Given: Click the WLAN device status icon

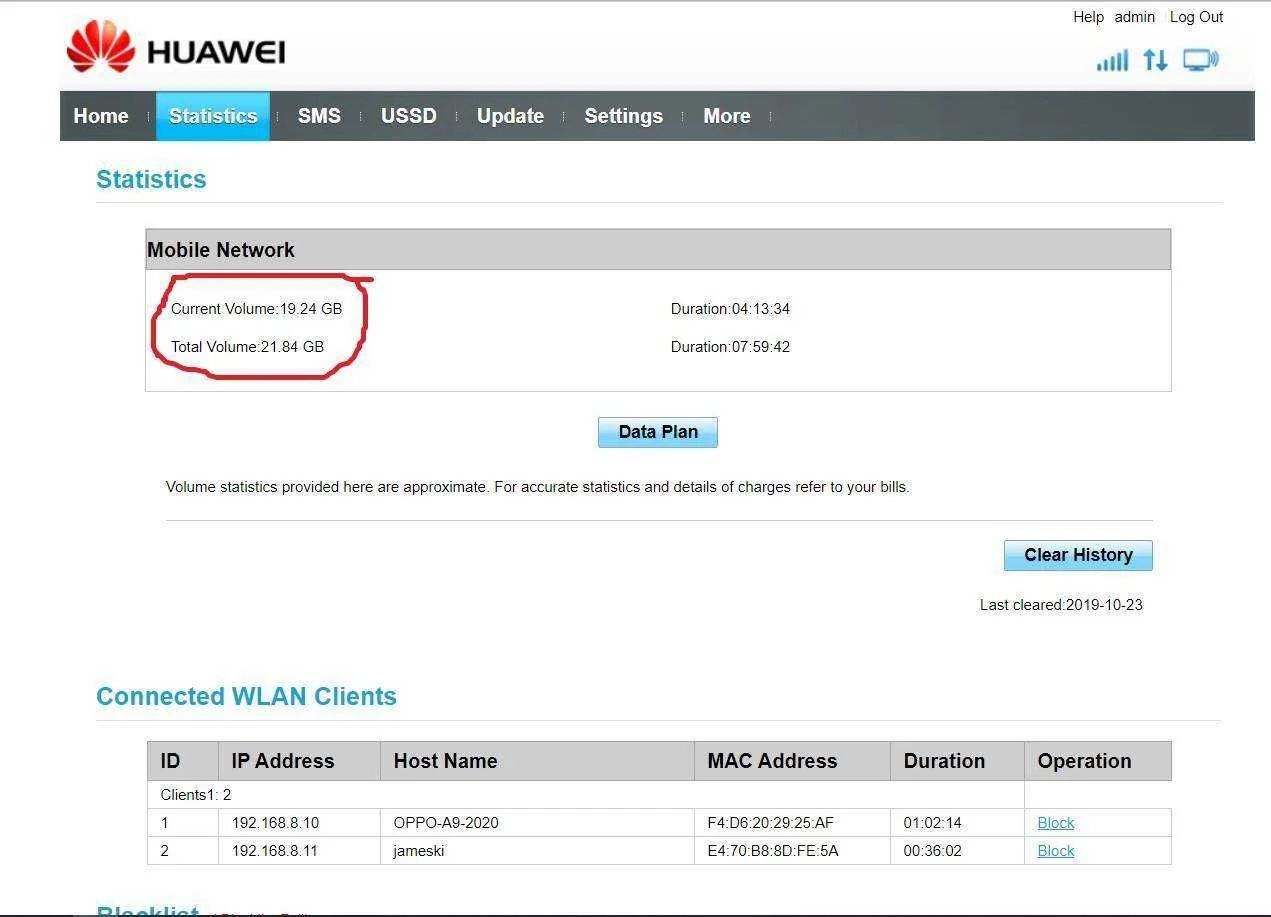Looking at the screenshot, I should coord(1200,60).
